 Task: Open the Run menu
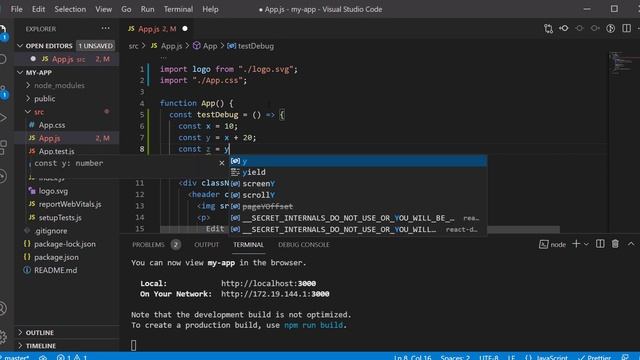pos(147,9)
